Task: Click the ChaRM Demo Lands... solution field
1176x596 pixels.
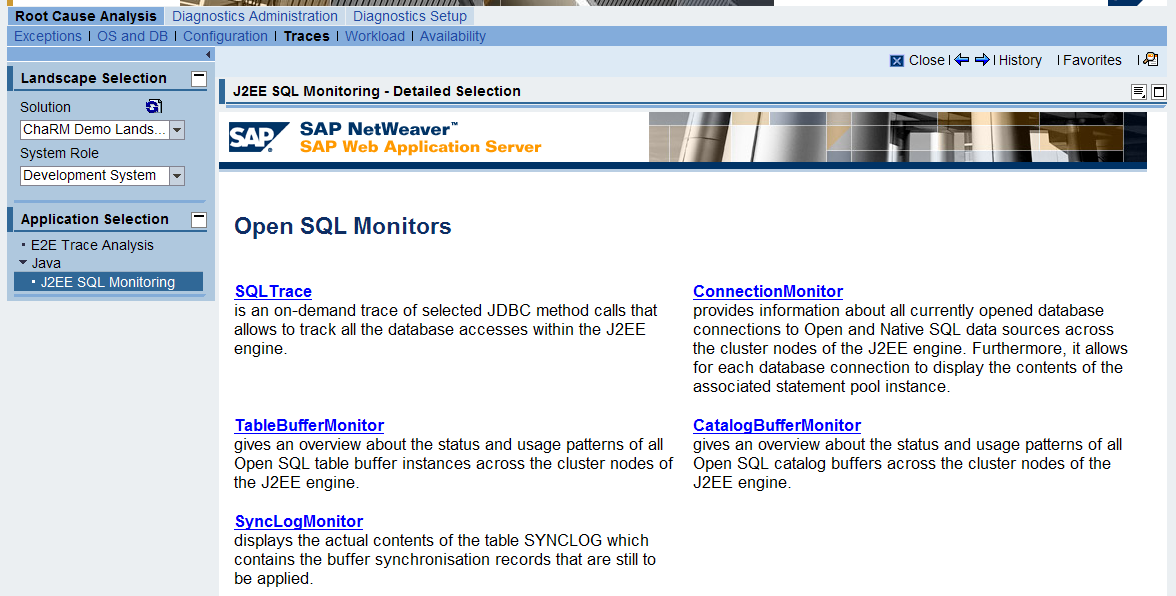Action: [94, 130]
